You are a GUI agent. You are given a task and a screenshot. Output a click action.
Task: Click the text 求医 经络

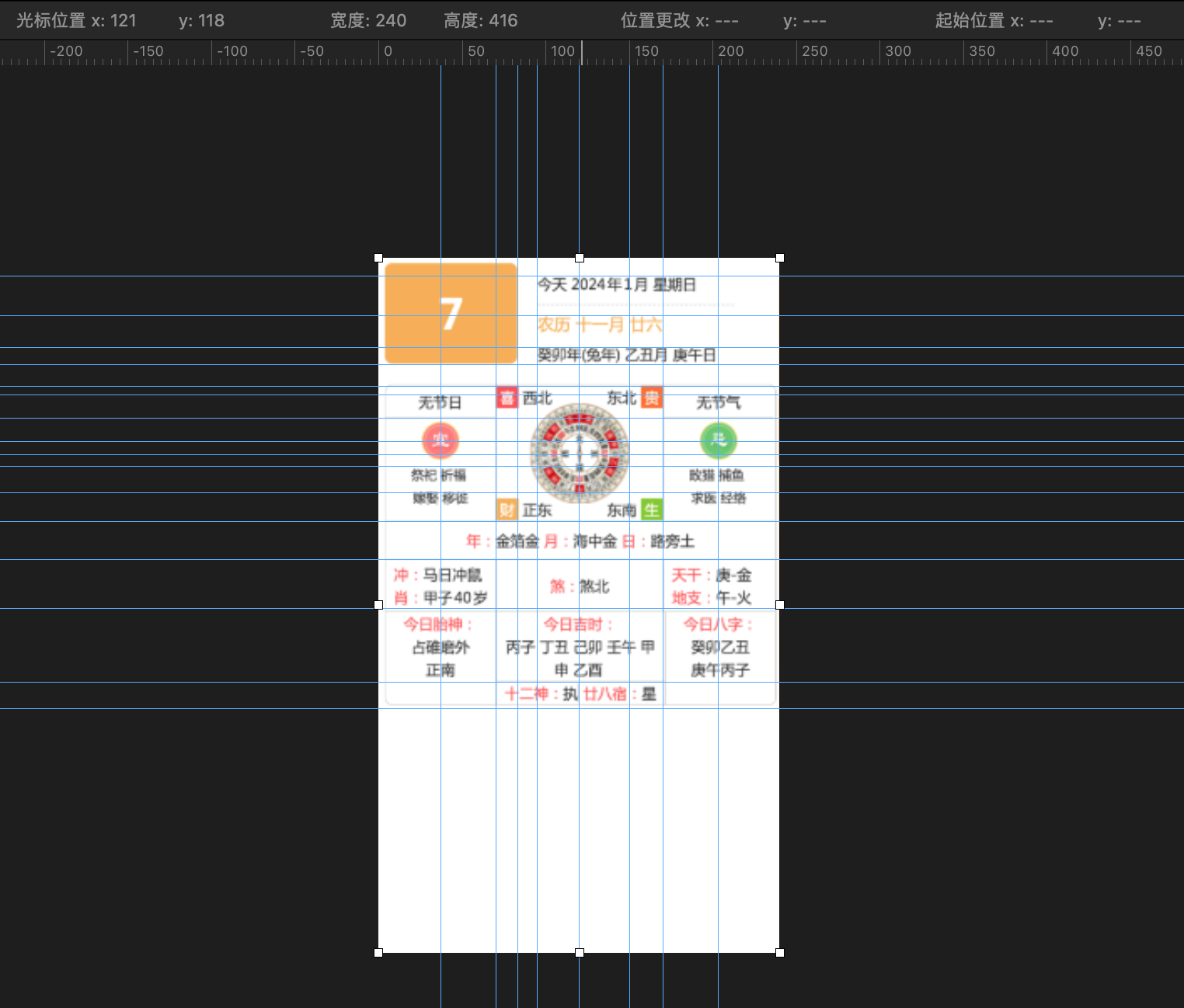pos(719,498)
